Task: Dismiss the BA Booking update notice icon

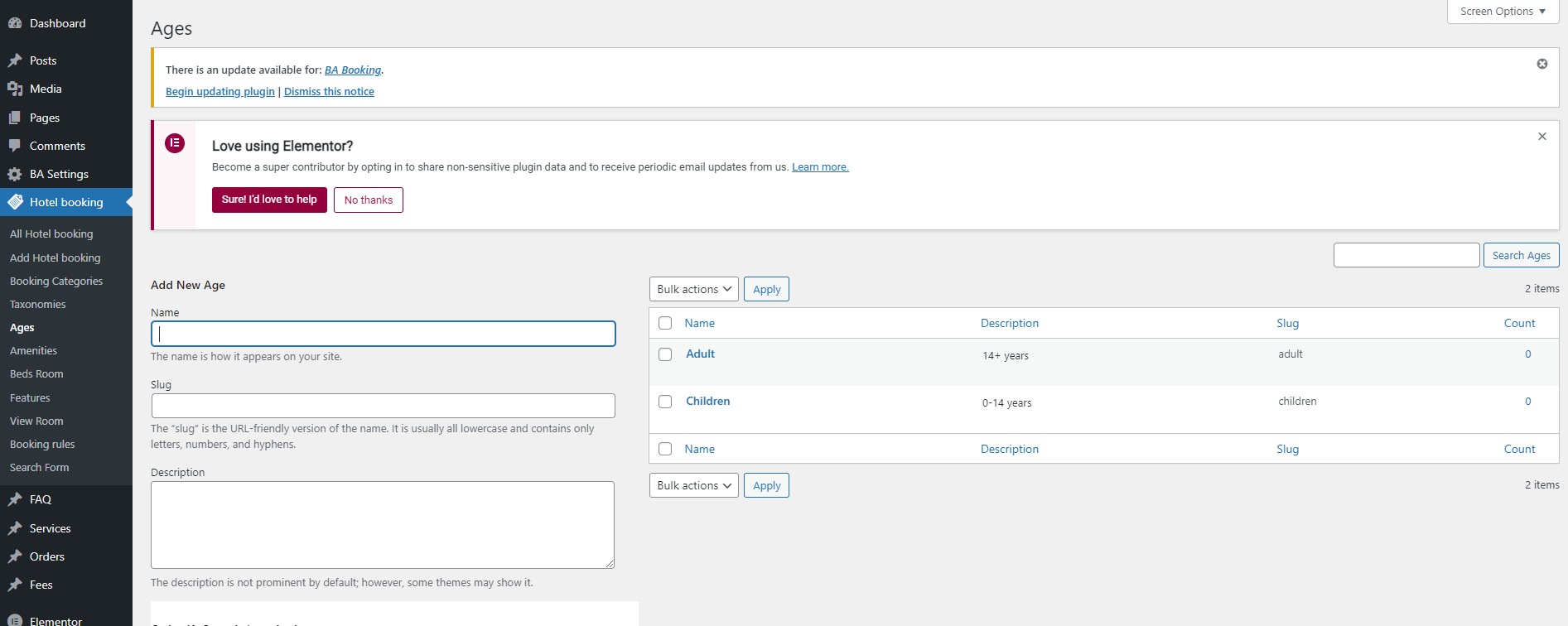Action: 1541,64
